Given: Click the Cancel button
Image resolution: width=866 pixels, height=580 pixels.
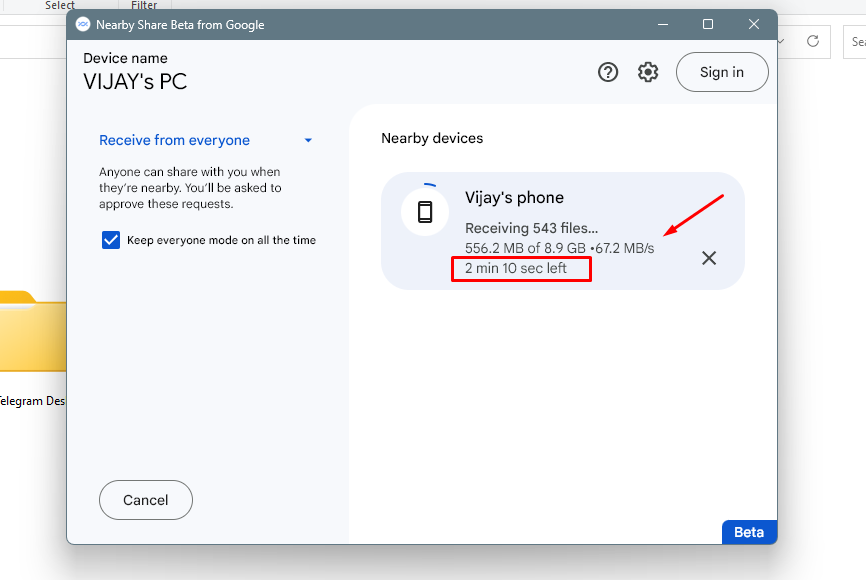Looking at the screenshot, I should coord(146,500).
